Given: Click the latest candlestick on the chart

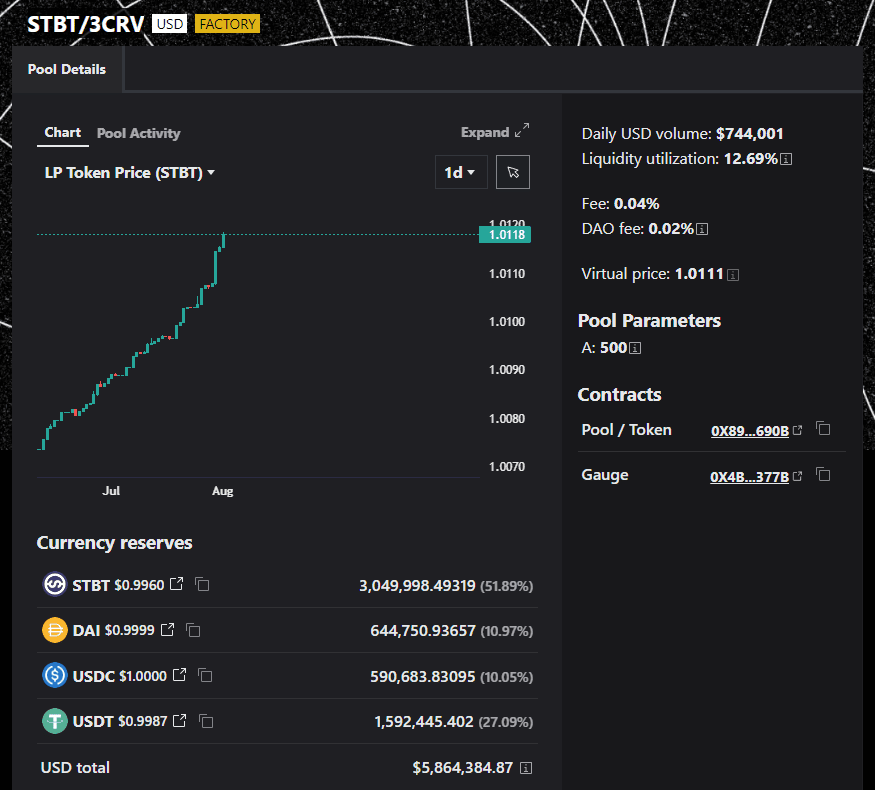Looking at the screenshot, I should click(x=224, y=240).
